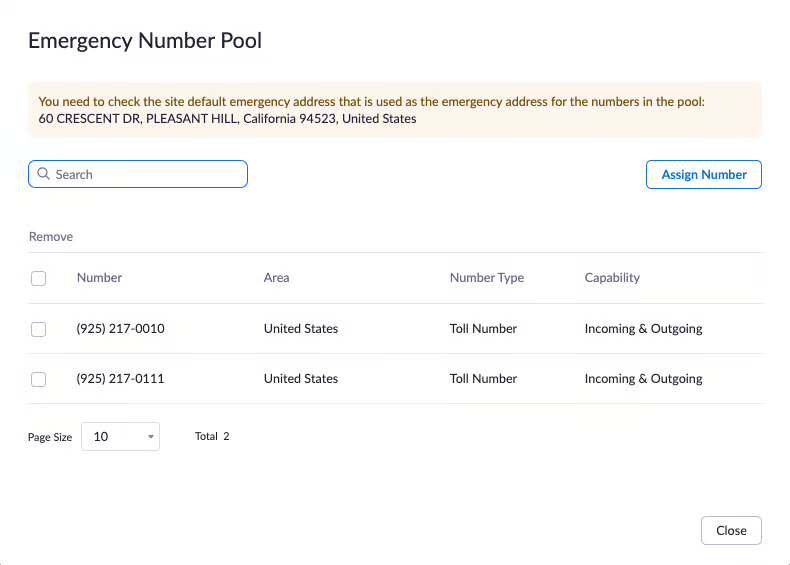Click the Area column header
The image size is (790, 565).
276,278
